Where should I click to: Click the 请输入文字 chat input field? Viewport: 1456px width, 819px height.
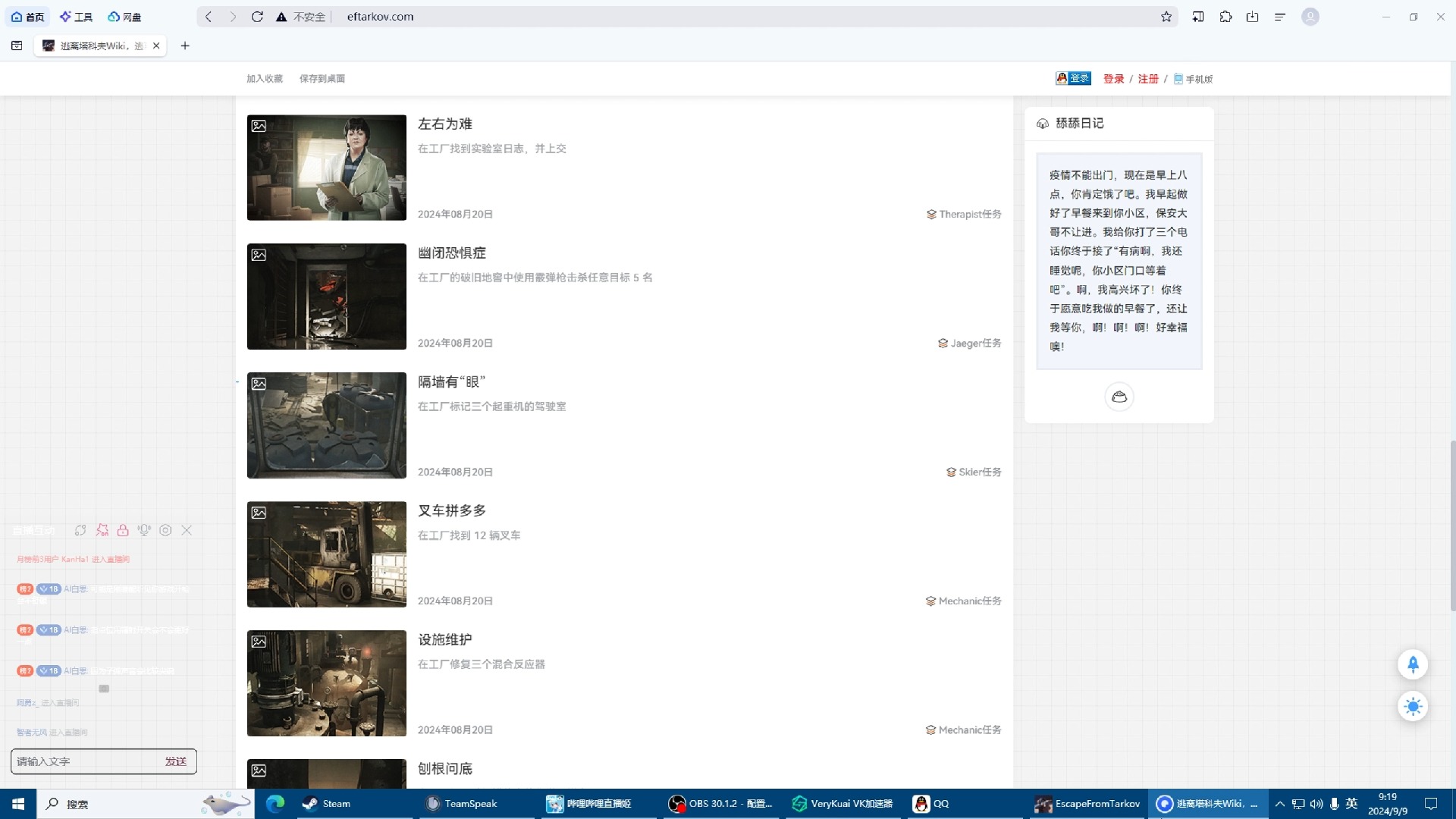[x=85, y=761]
